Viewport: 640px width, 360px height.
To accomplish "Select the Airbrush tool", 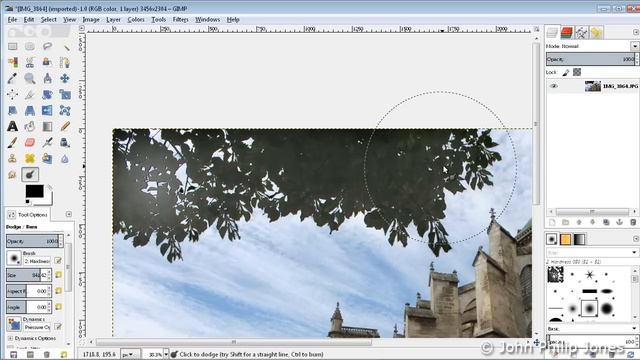I will point(47,142).
